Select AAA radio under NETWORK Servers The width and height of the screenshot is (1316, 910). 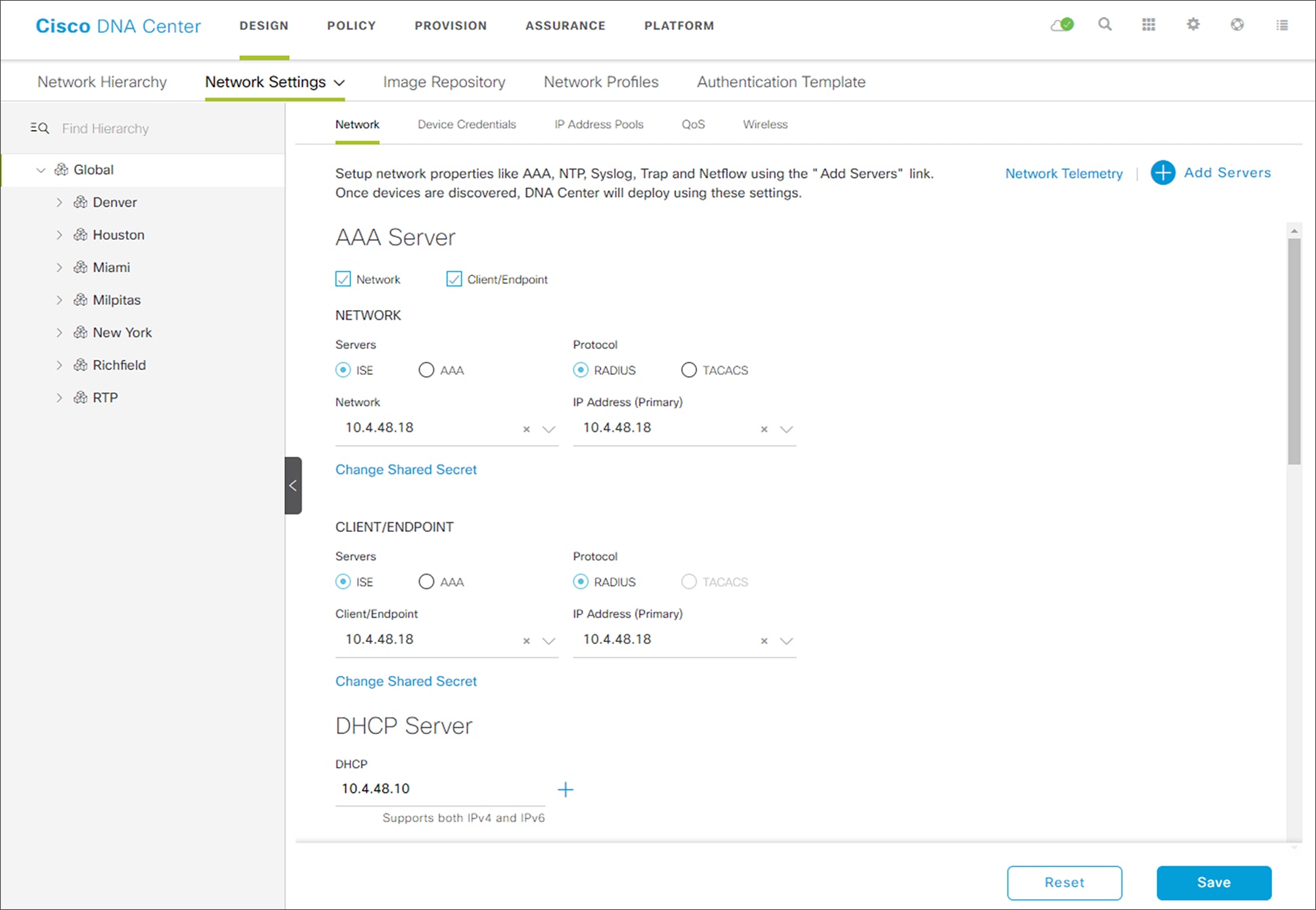point(426,370)
